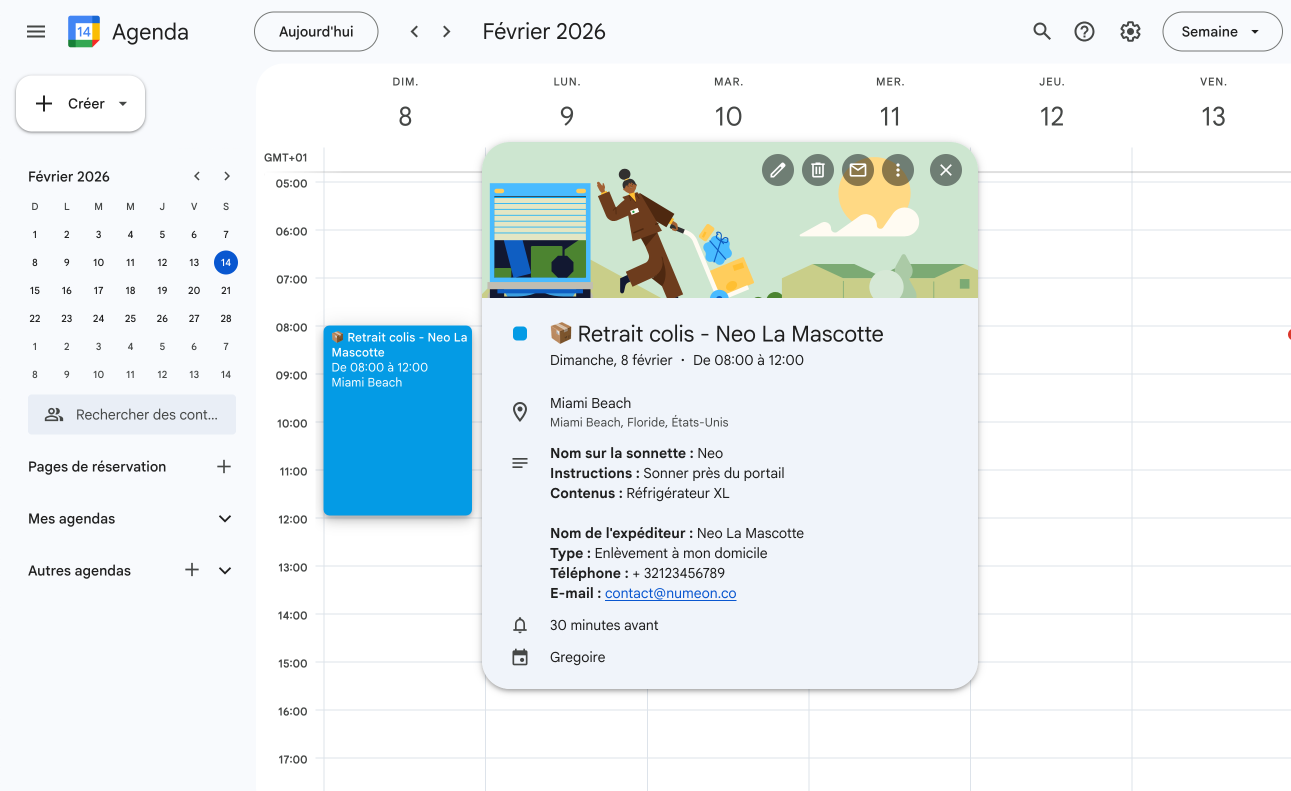Click the description lines icon

click(520, 463)
